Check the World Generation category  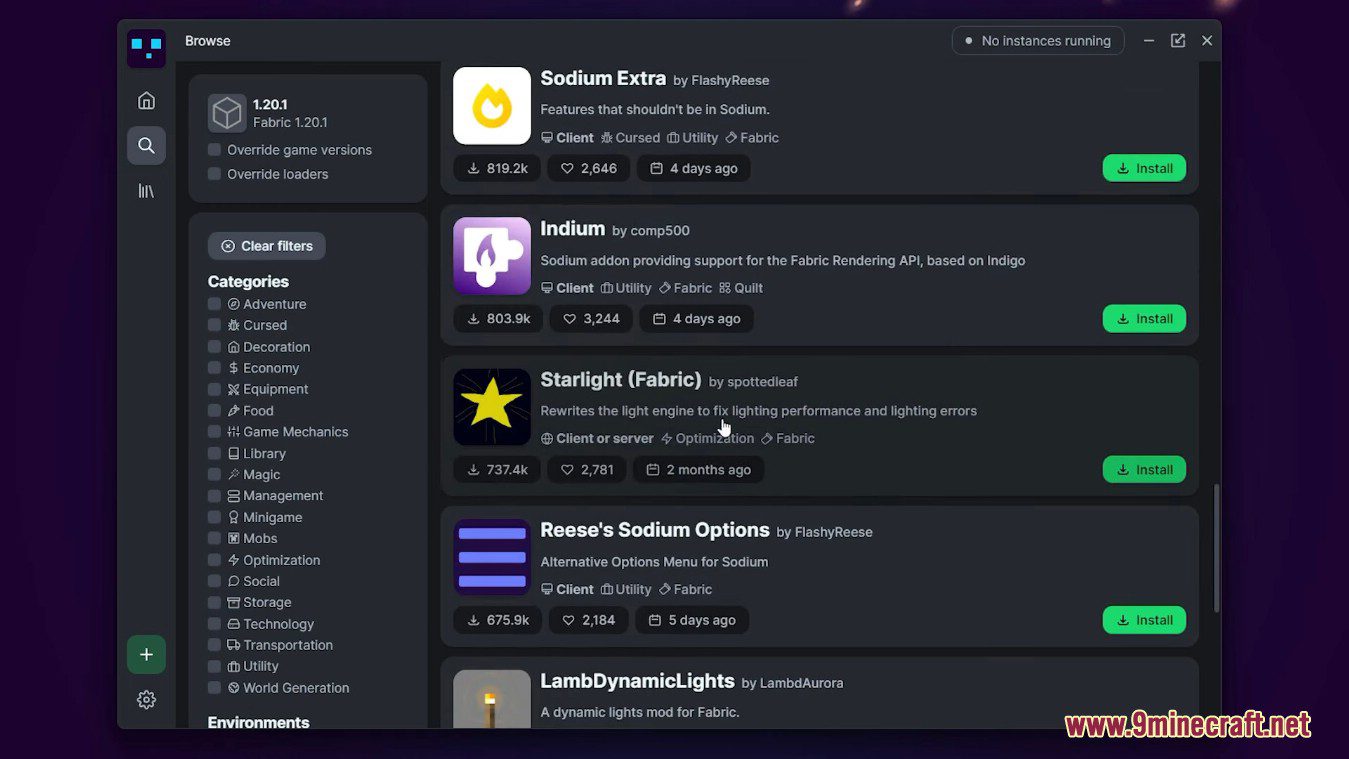[214, 688]
